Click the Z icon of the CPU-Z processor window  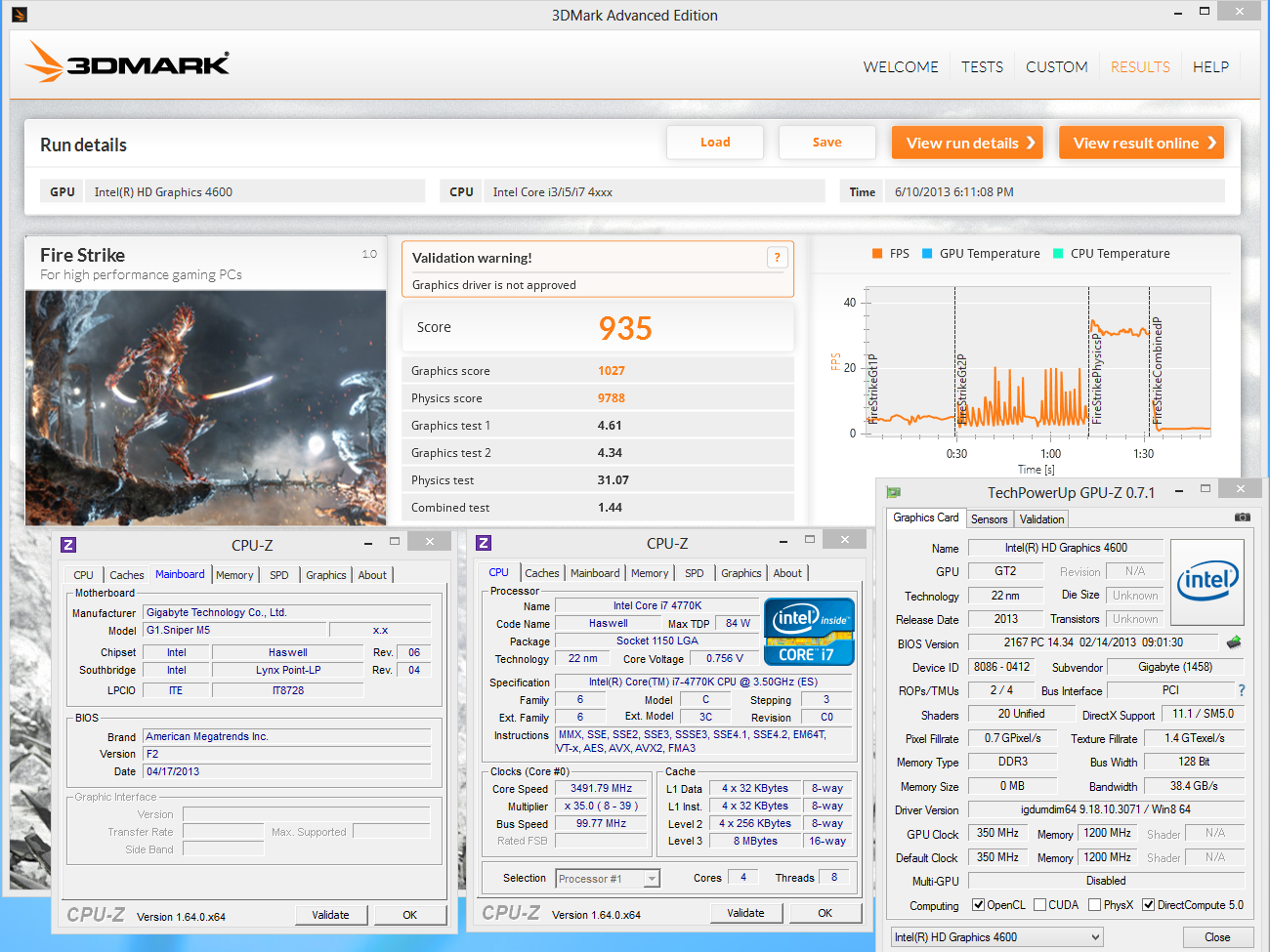pyautogui.click(x=484, y=543)
